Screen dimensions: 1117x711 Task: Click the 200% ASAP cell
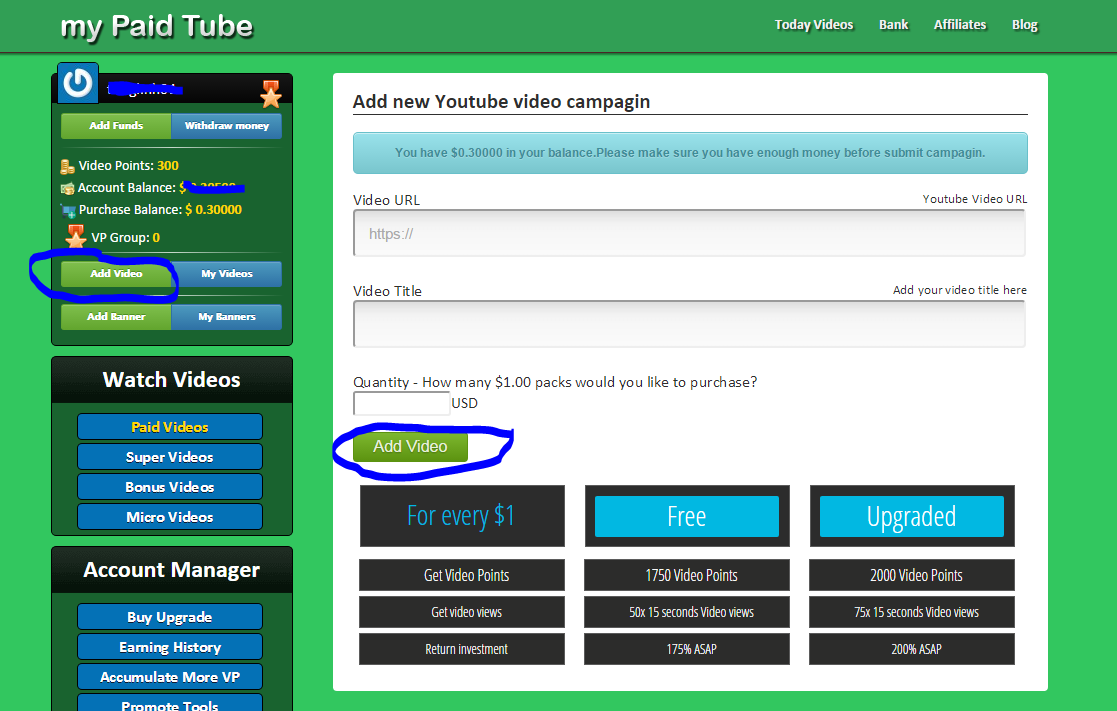(912, 649)
